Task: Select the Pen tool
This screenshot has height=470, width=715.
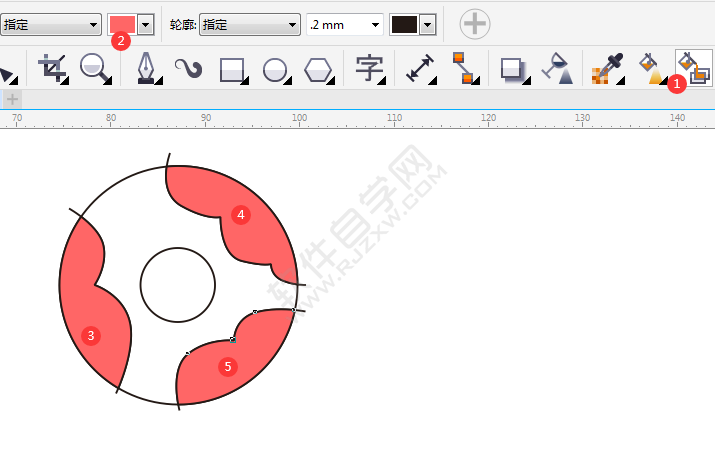Action: [x=146, y=69]
